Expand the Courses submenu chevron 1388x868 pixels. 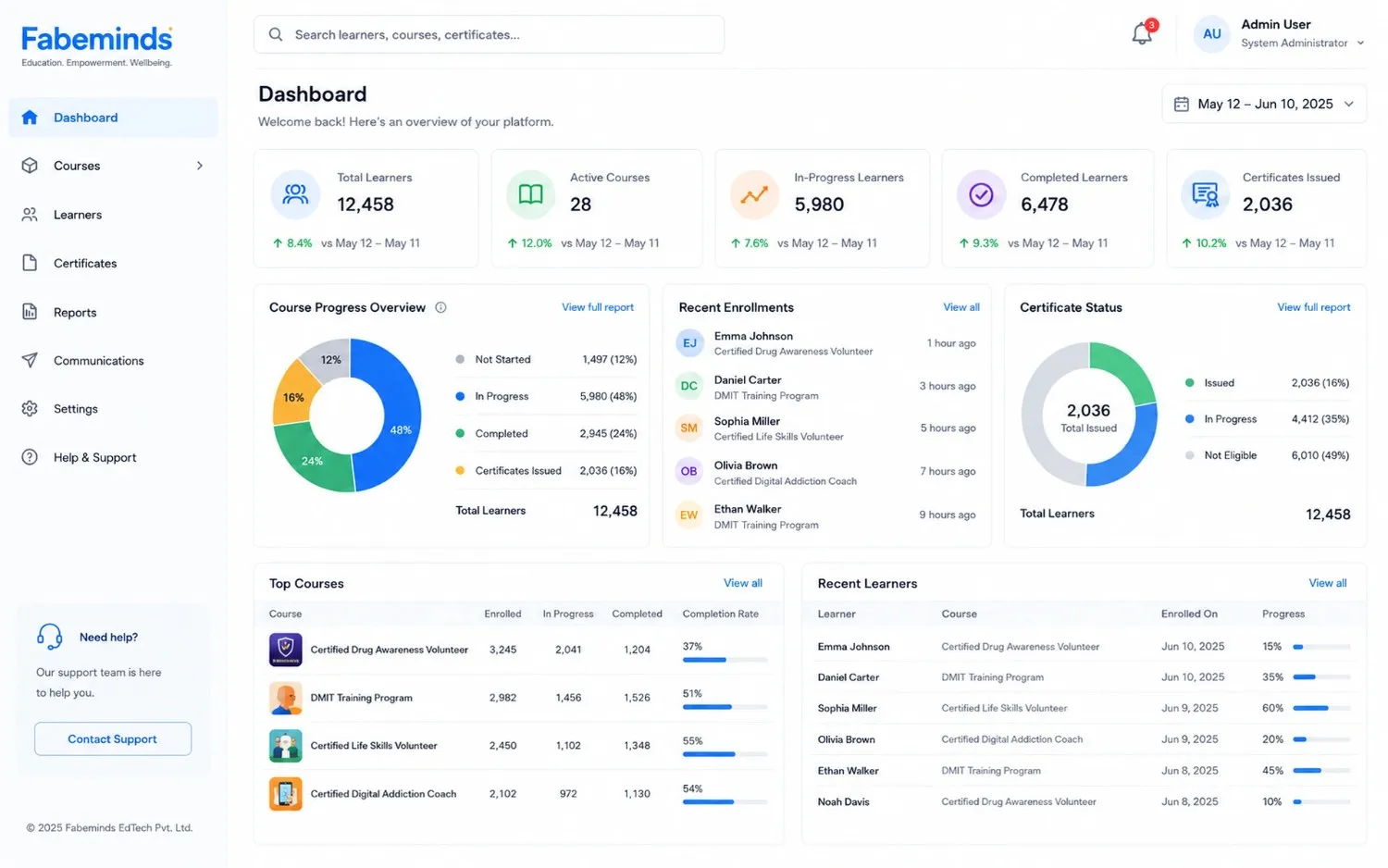click(x=200, y=166)
